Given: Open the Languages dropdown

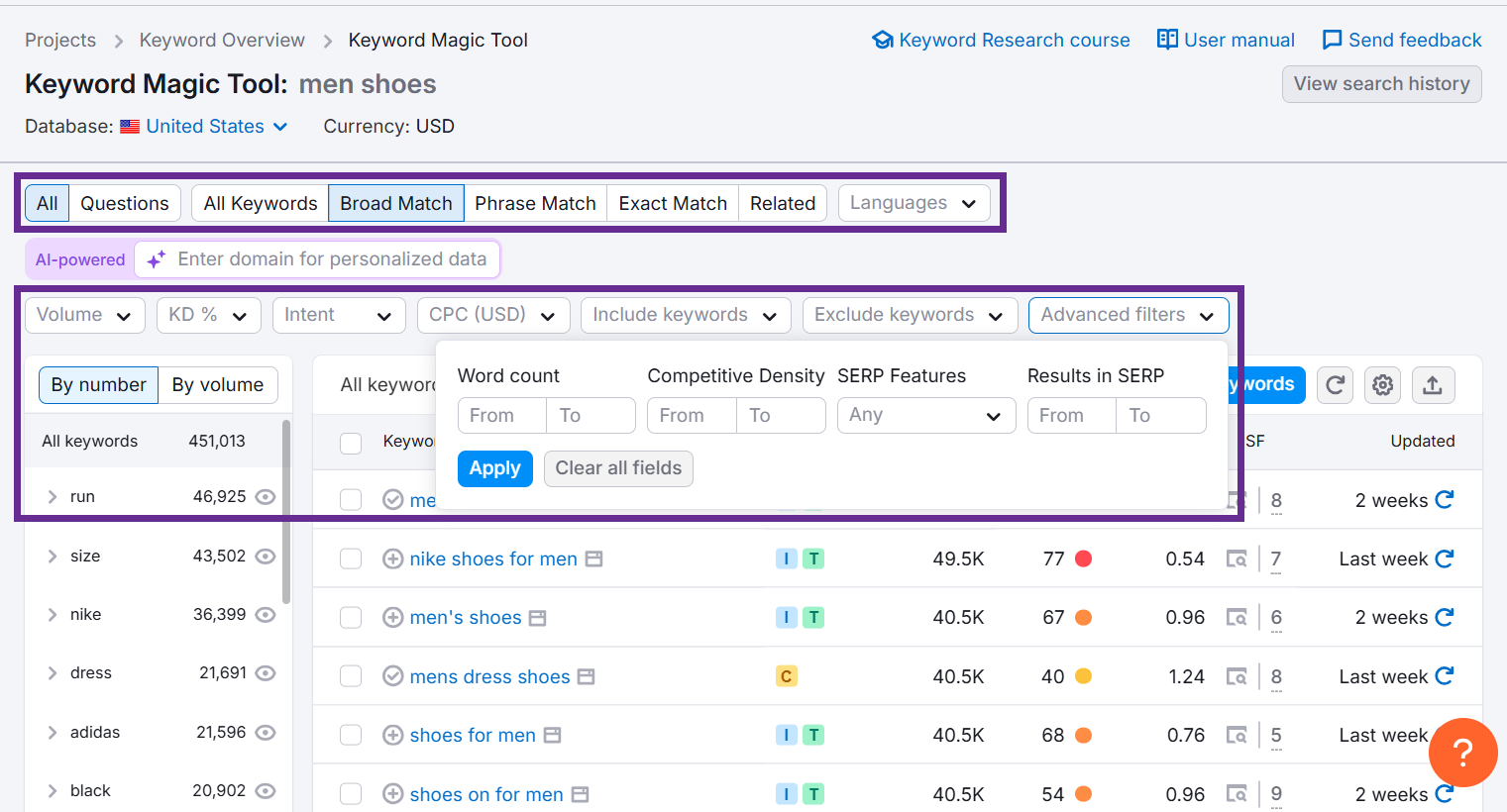Looking at the screenshot, I should (x=914, y=203).
